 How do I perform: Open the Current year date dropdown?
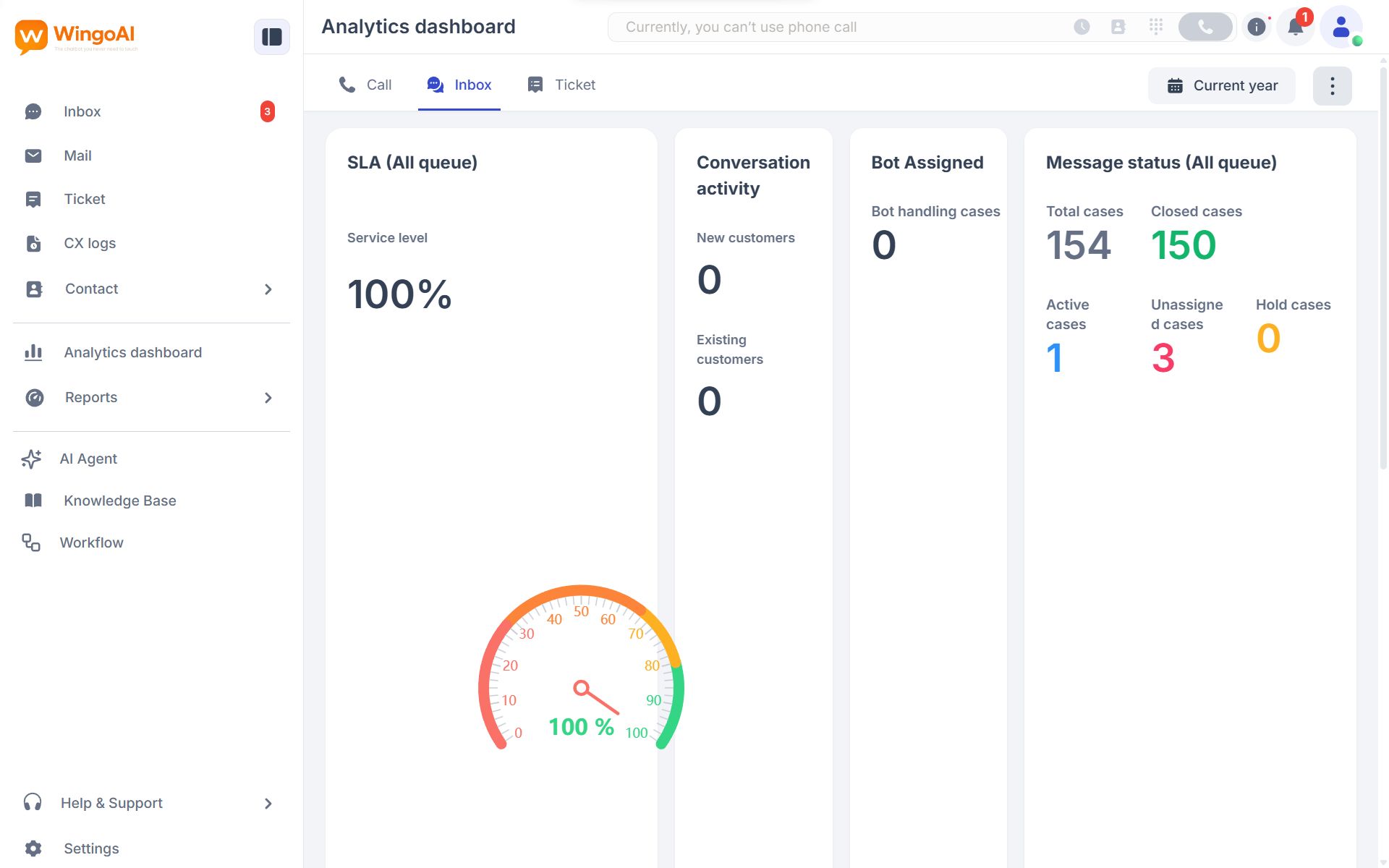click(x=1221, y=85)
